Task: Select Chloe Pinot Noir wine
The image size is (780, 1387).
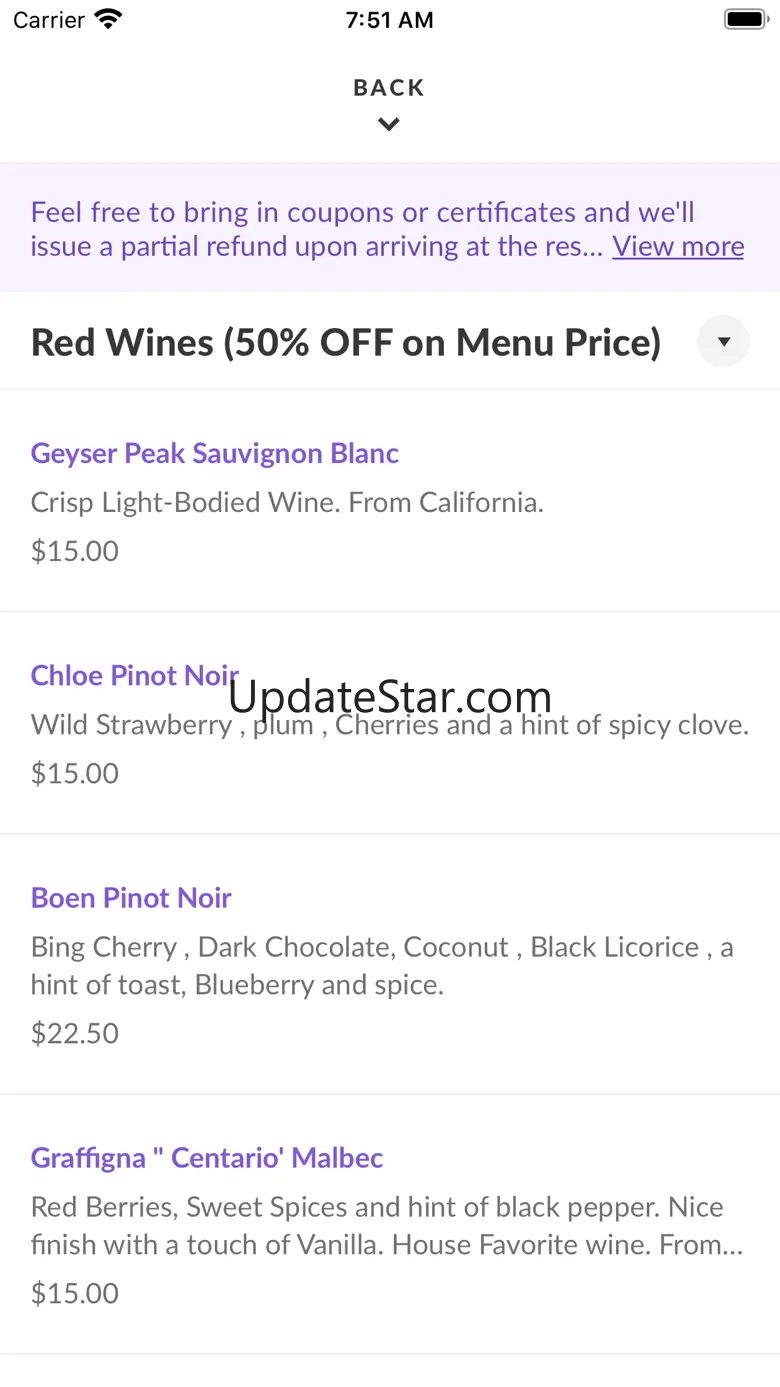Action: pos(134,675)
